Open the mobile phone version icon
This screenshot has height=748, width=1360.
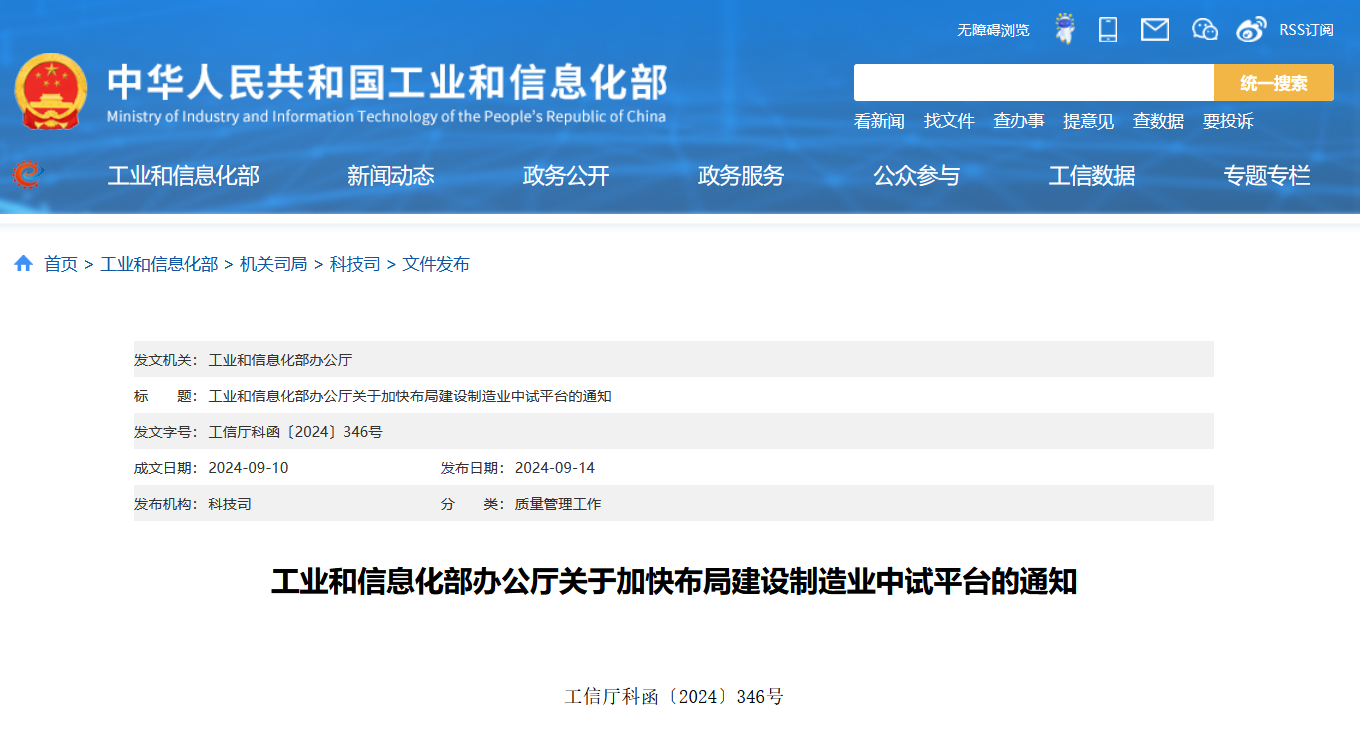(1108, 29)
